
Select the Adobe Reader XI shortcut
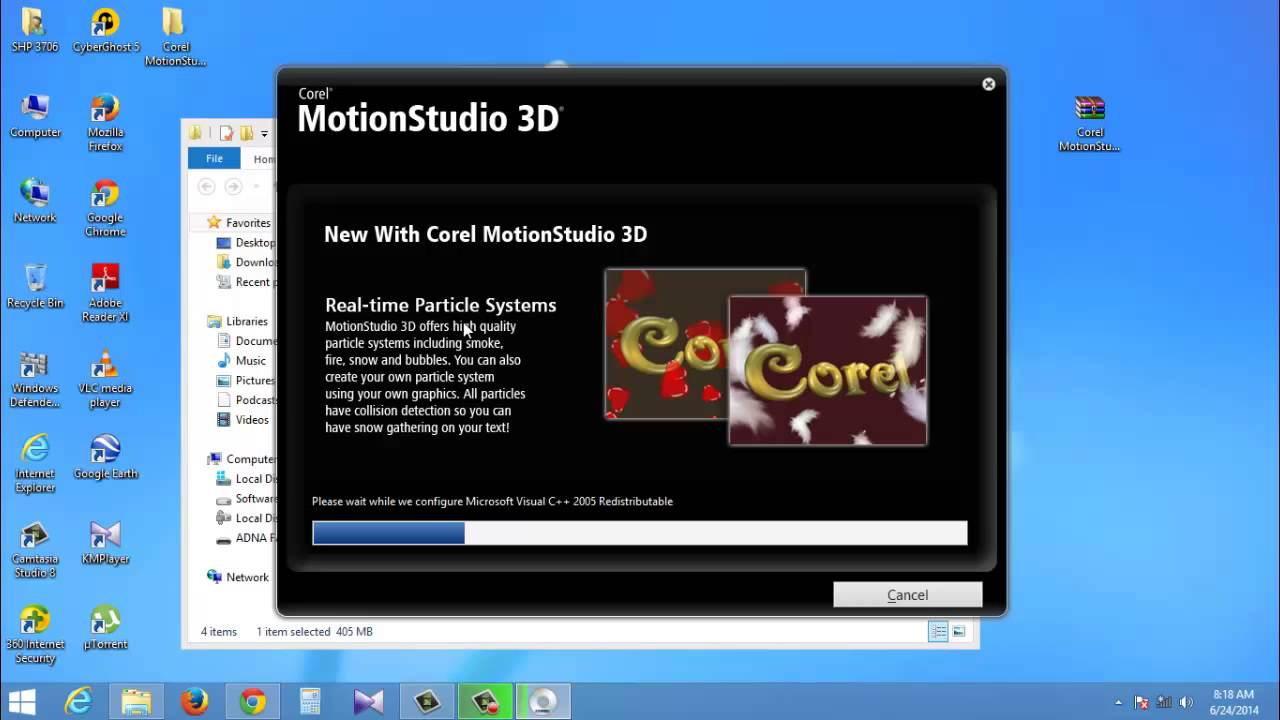[x=105, y=293]
